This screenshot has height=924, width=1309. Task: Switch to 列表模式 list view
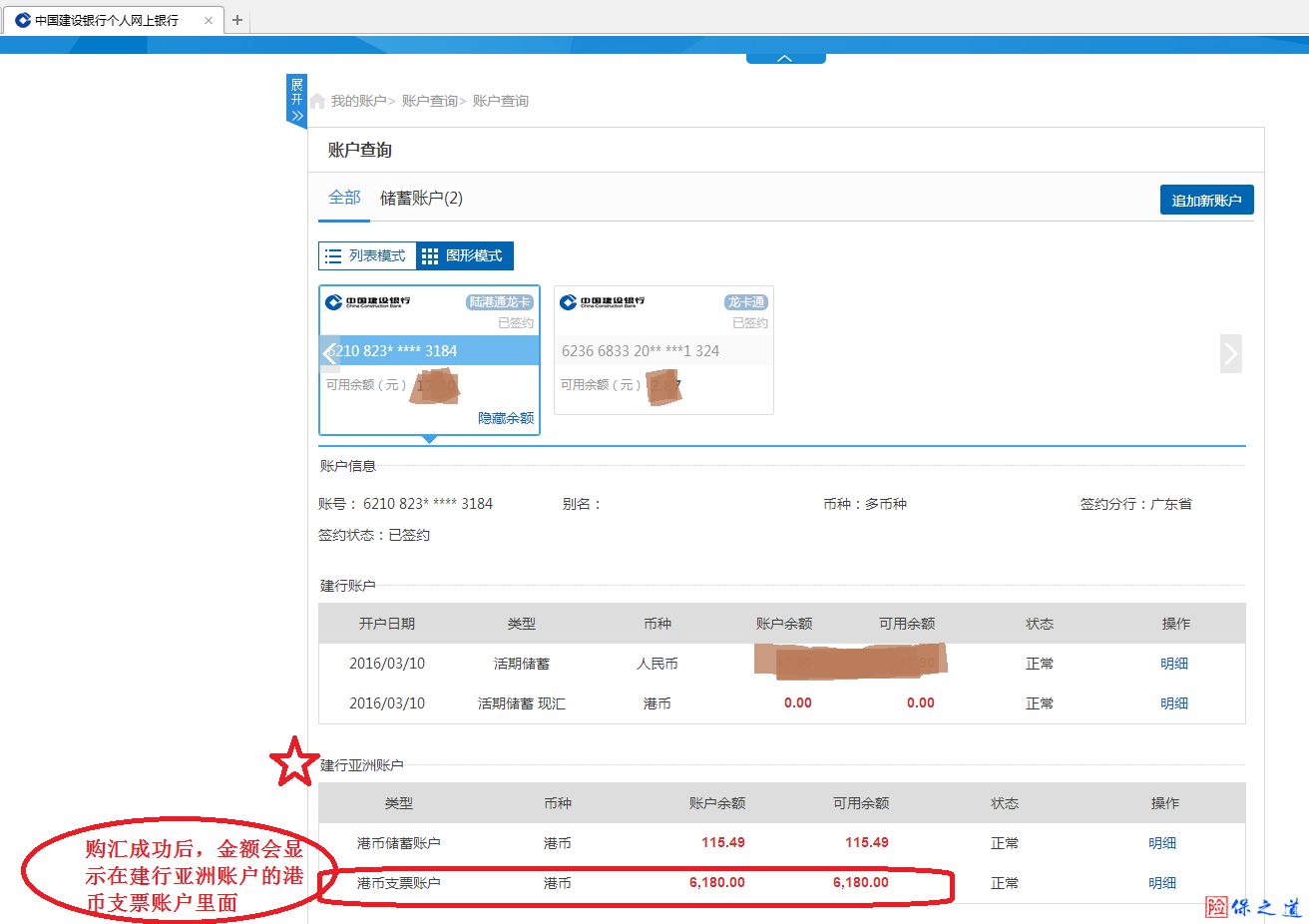pos(367,256)
